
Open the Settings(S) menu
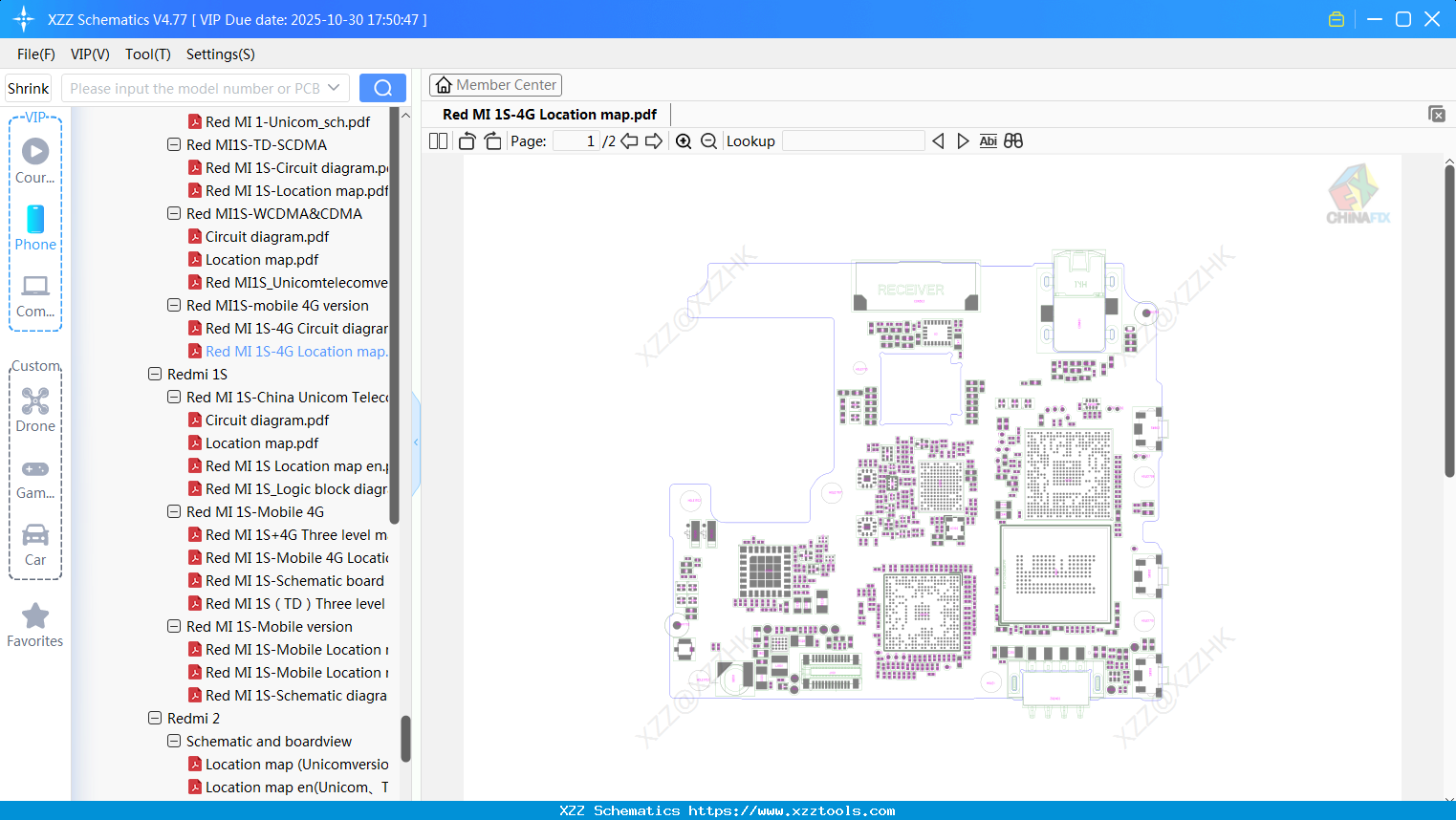tap(220, 54)
